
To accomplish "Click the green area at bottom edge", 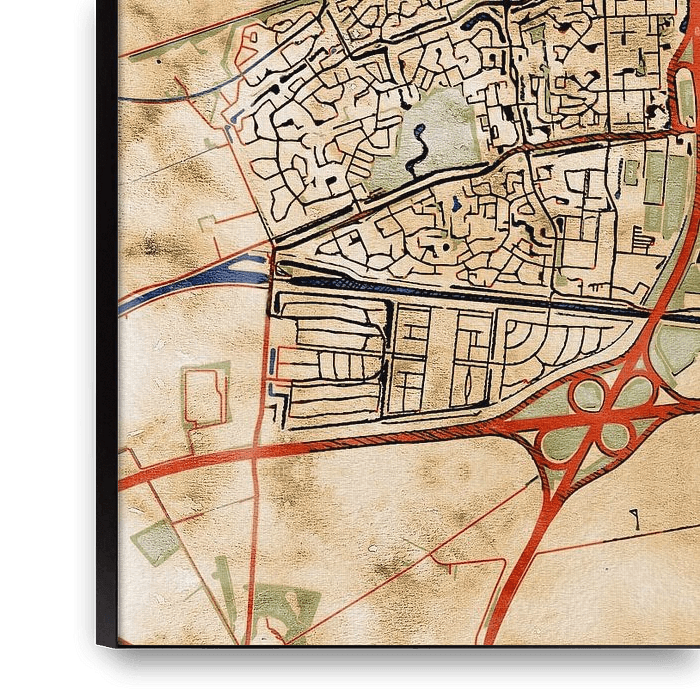I will coord(285,606).
